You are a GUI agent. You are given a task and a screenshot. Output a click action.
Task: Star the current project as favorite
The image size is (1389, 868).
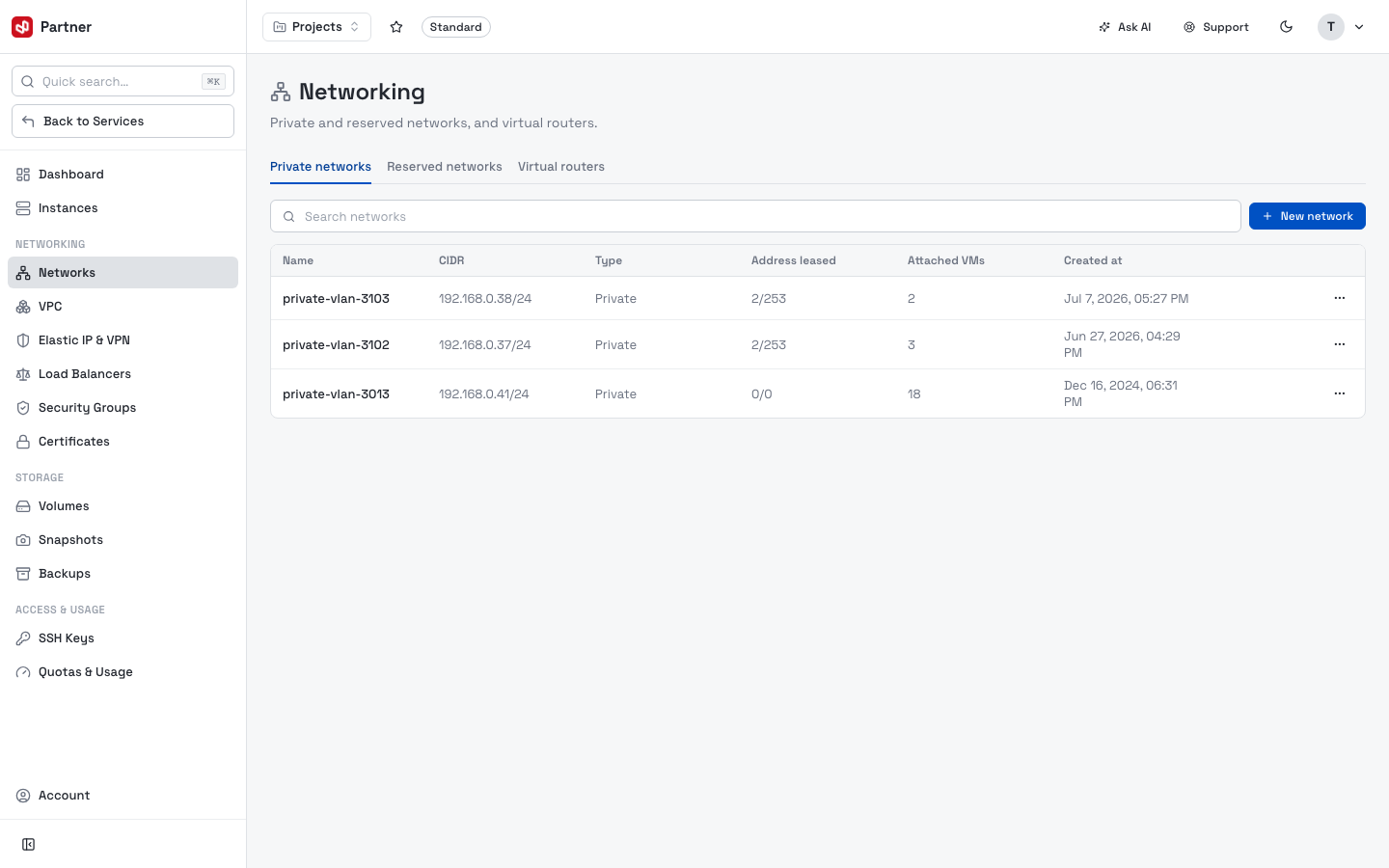(x=396, y=27)
